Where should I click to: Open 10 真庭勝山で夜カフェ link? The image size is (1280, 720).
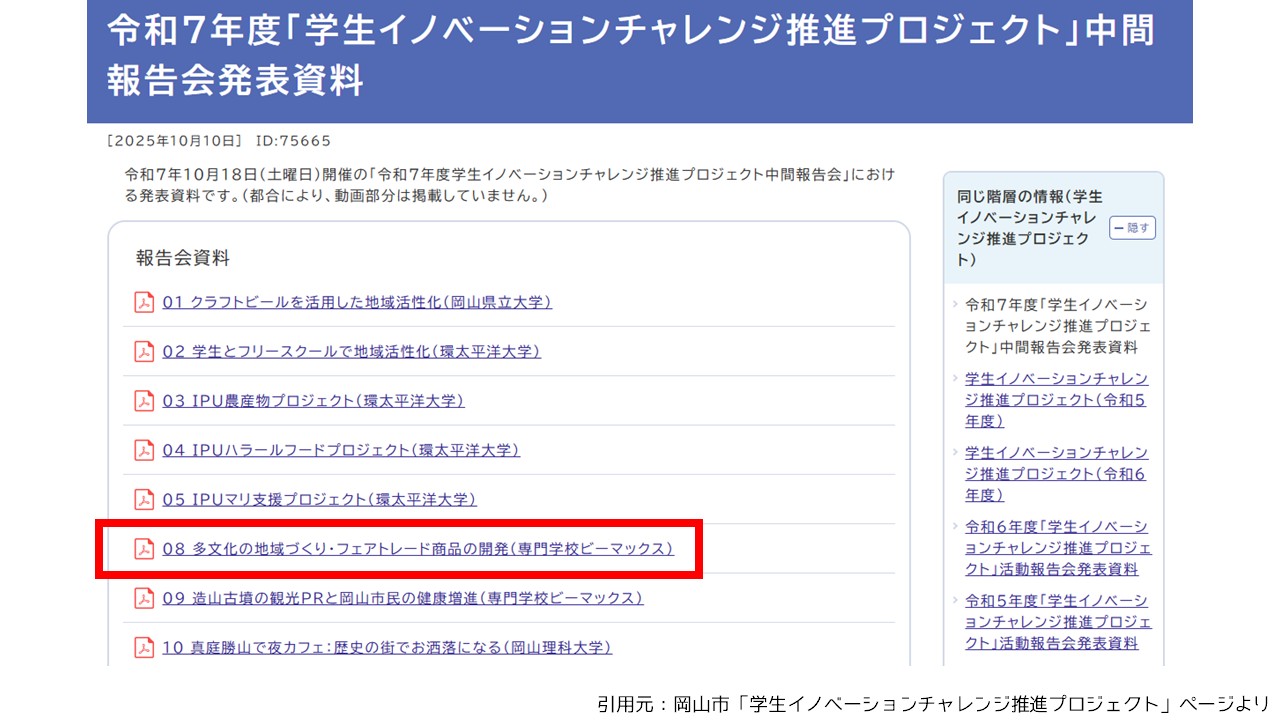coord(387,647)
